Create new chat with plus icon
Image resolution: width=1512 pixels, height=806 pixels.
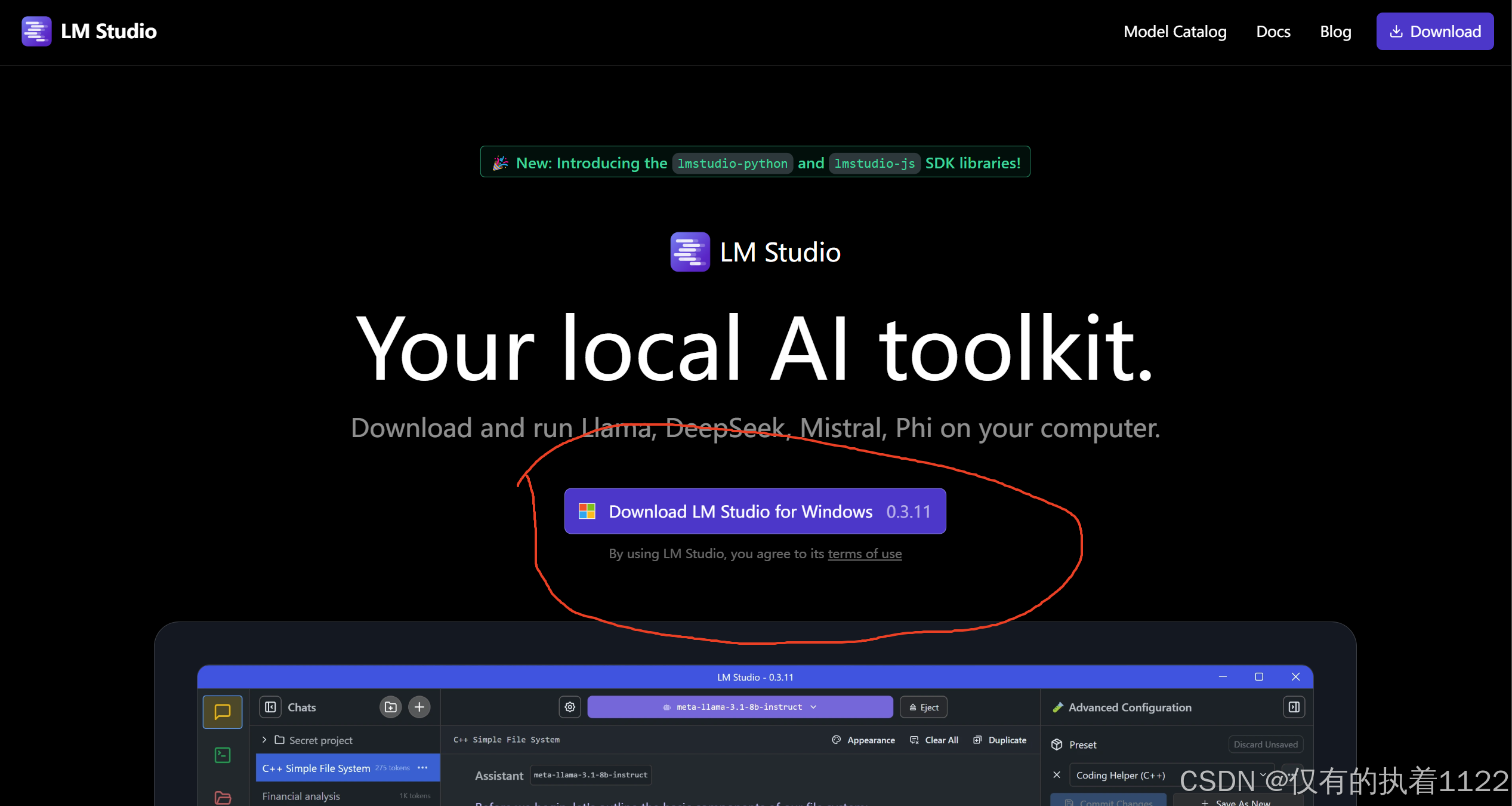tap(419, 707)
